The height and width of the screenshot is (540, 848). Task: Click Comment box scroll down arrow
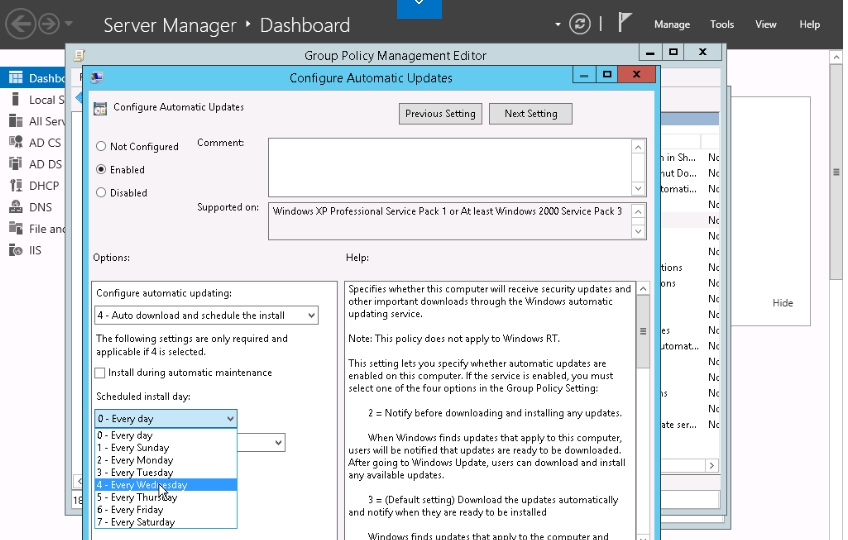click(x=638, y=188)
